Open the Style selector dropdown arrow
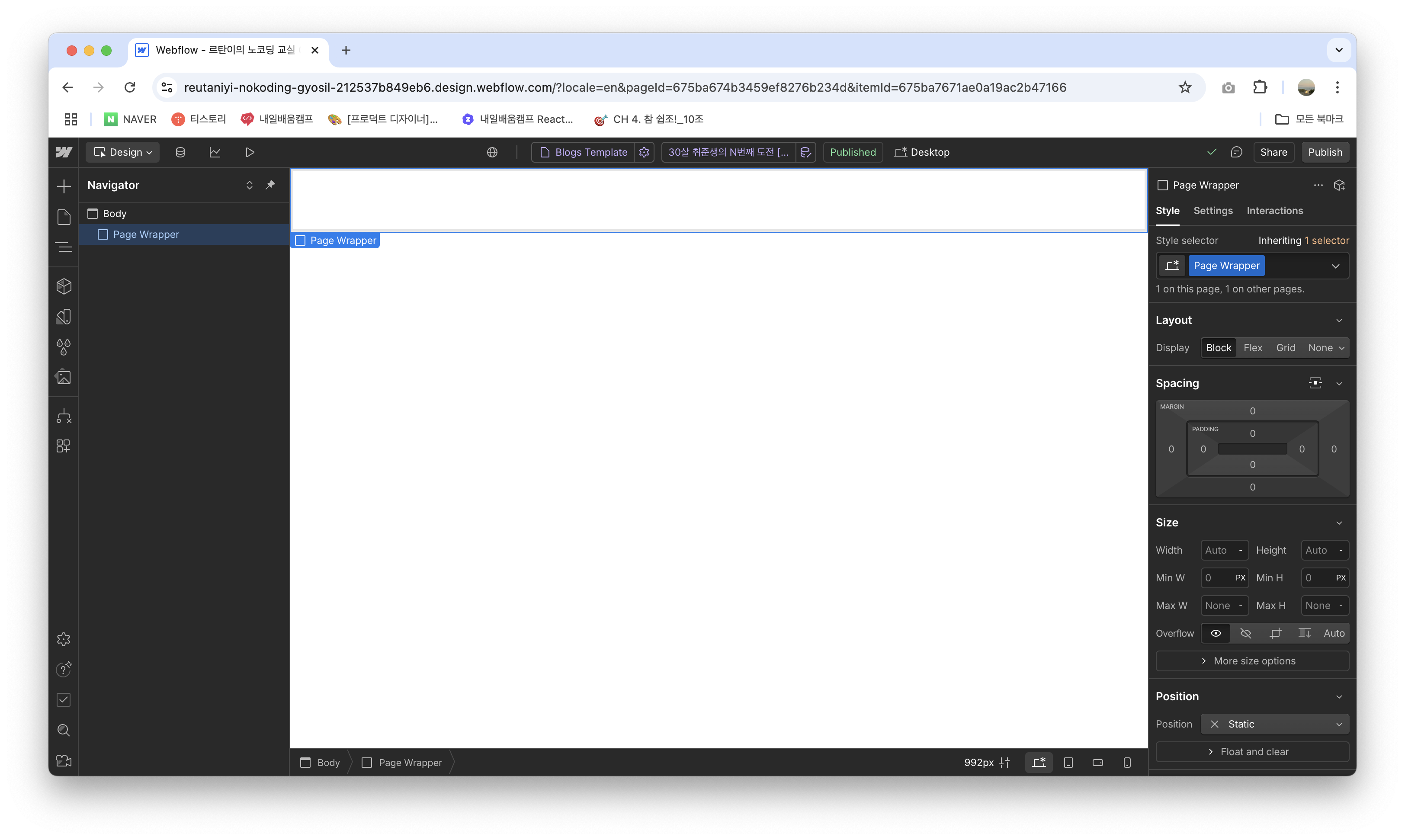Image resolution: width=1405 pixels, height=840 pixels. point(1335,266)
